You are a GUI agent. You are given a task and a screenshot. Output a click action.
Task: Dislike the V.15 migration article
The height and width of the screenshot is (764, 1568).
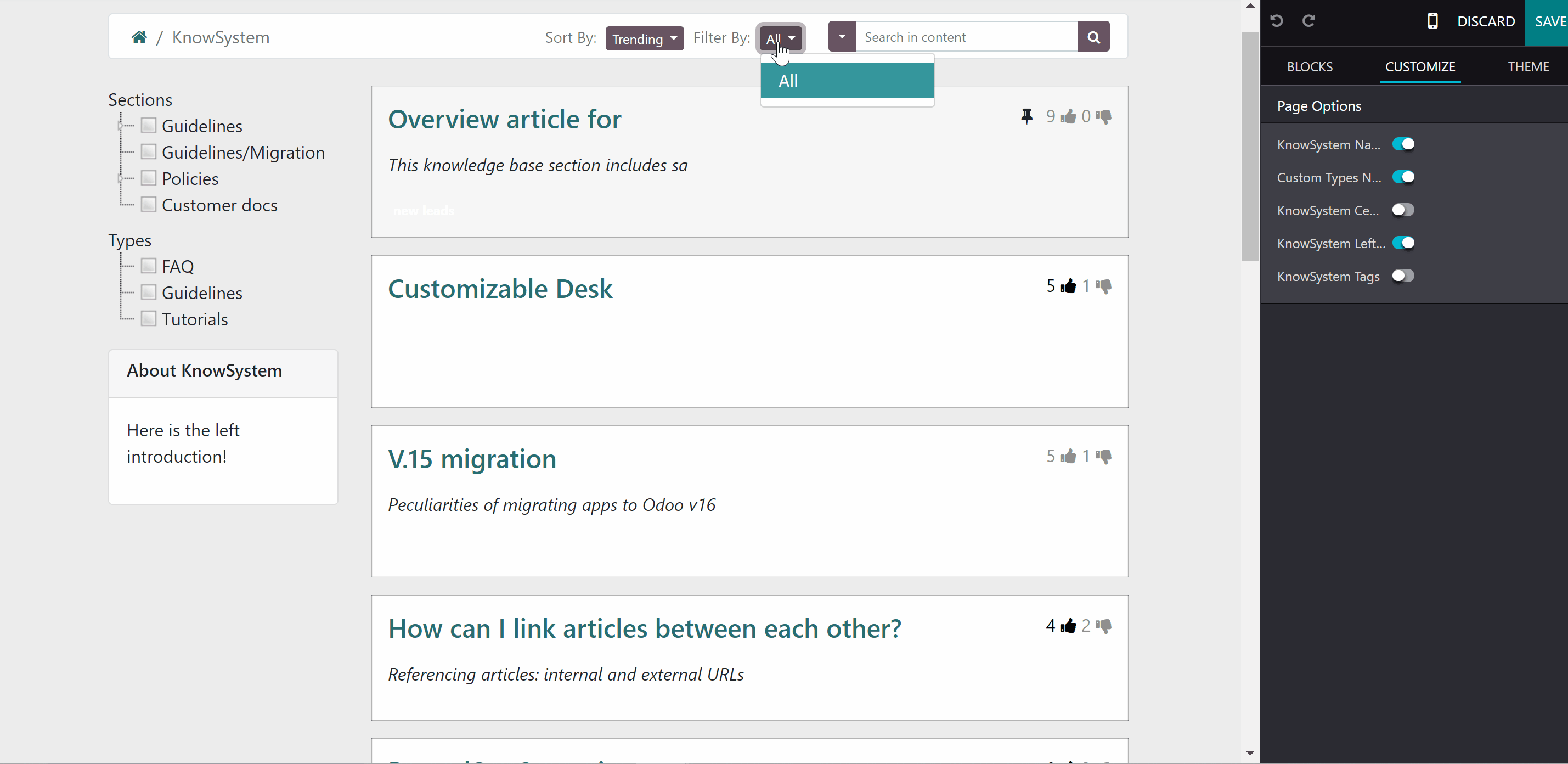tap(1103, 456)
